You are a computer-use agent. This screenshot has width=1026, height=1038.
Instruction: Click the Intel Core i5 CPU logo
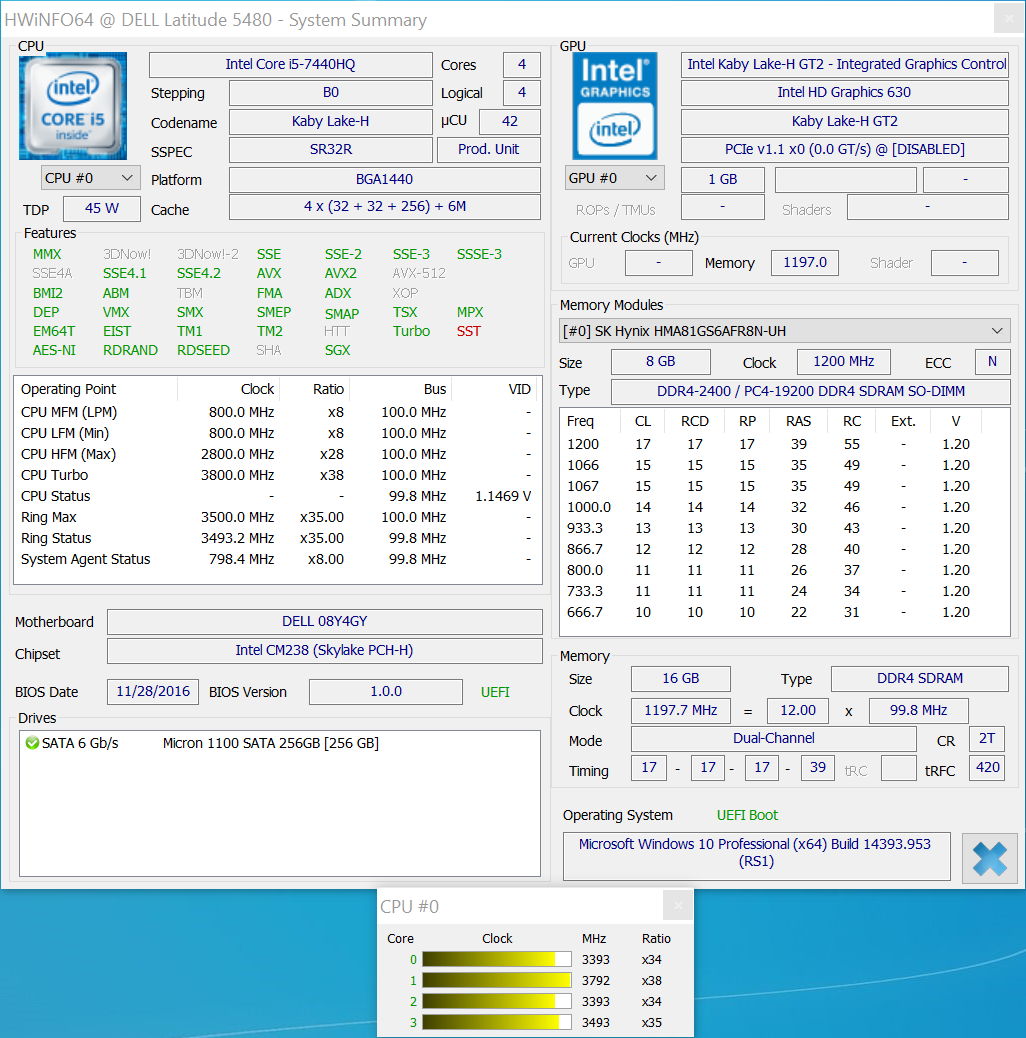click(x=73, y=106)
